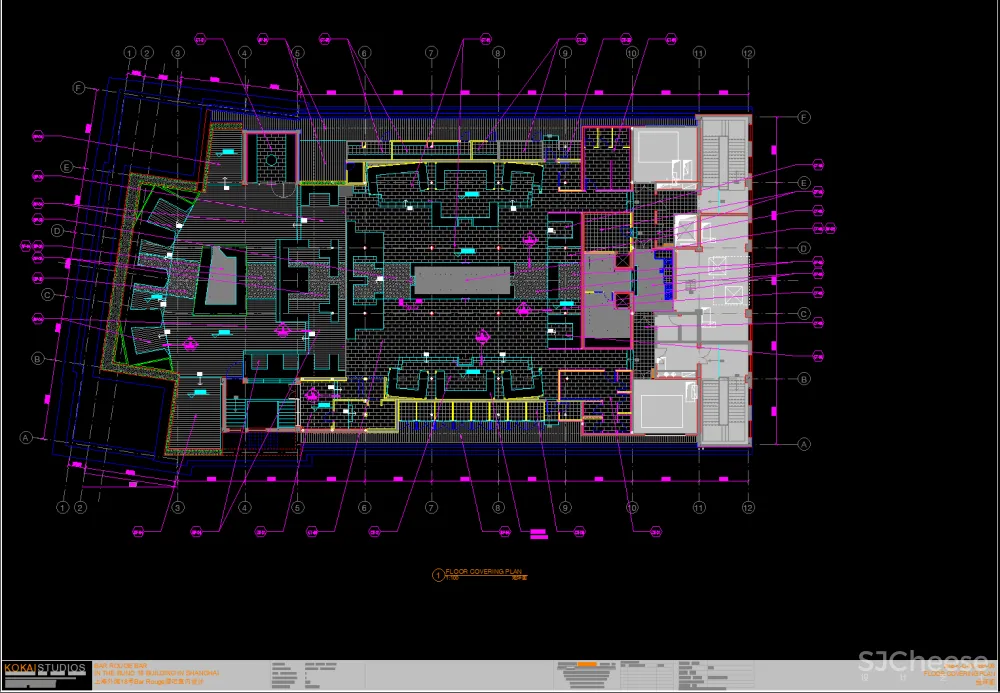Click grid bubble F on the left side

(x=78, y=88)
